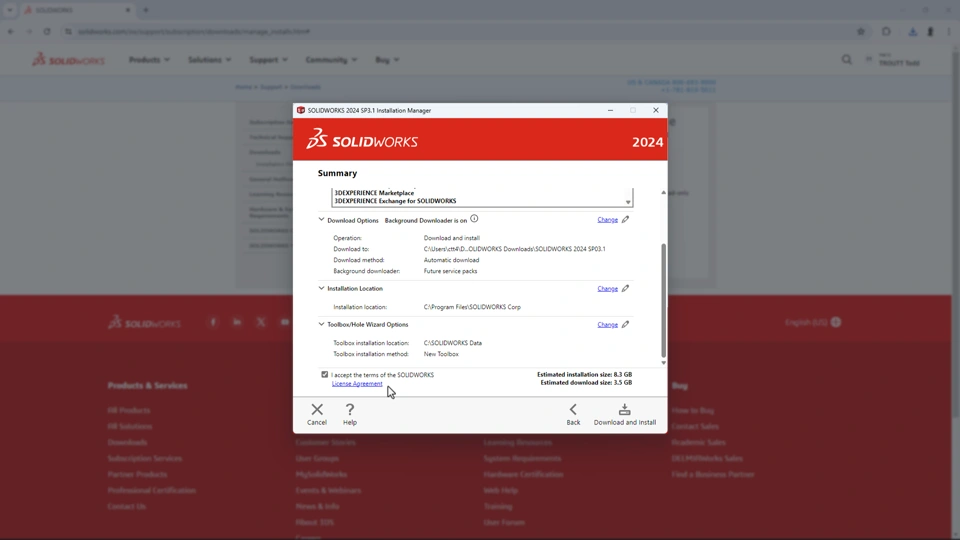Click Estimated download size 3.5 GB text

coord(586,382)
